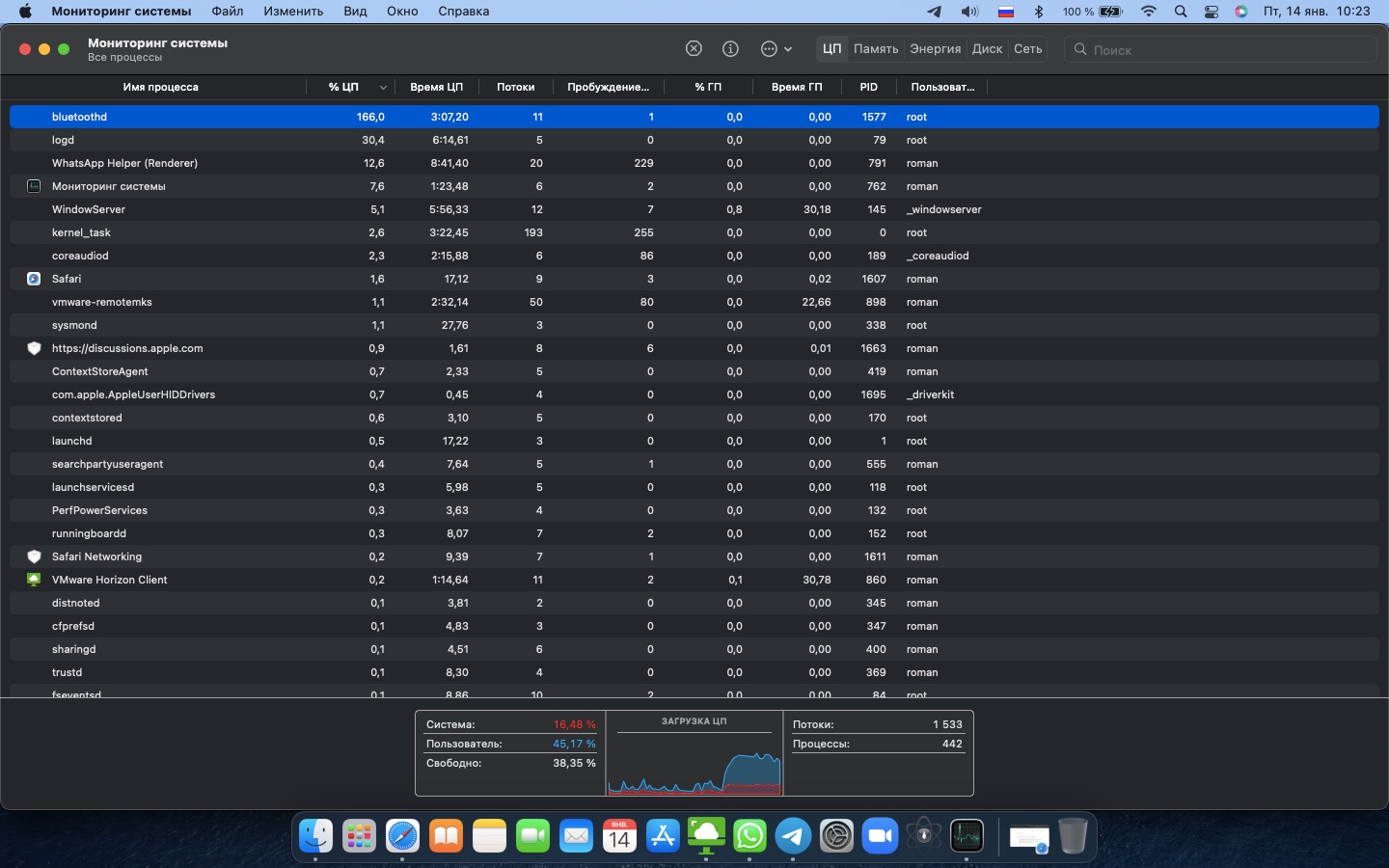Select the vmware-remotemks process name
The height and width of the screenshot is (868, 1389).
click(x=102, y=302)
